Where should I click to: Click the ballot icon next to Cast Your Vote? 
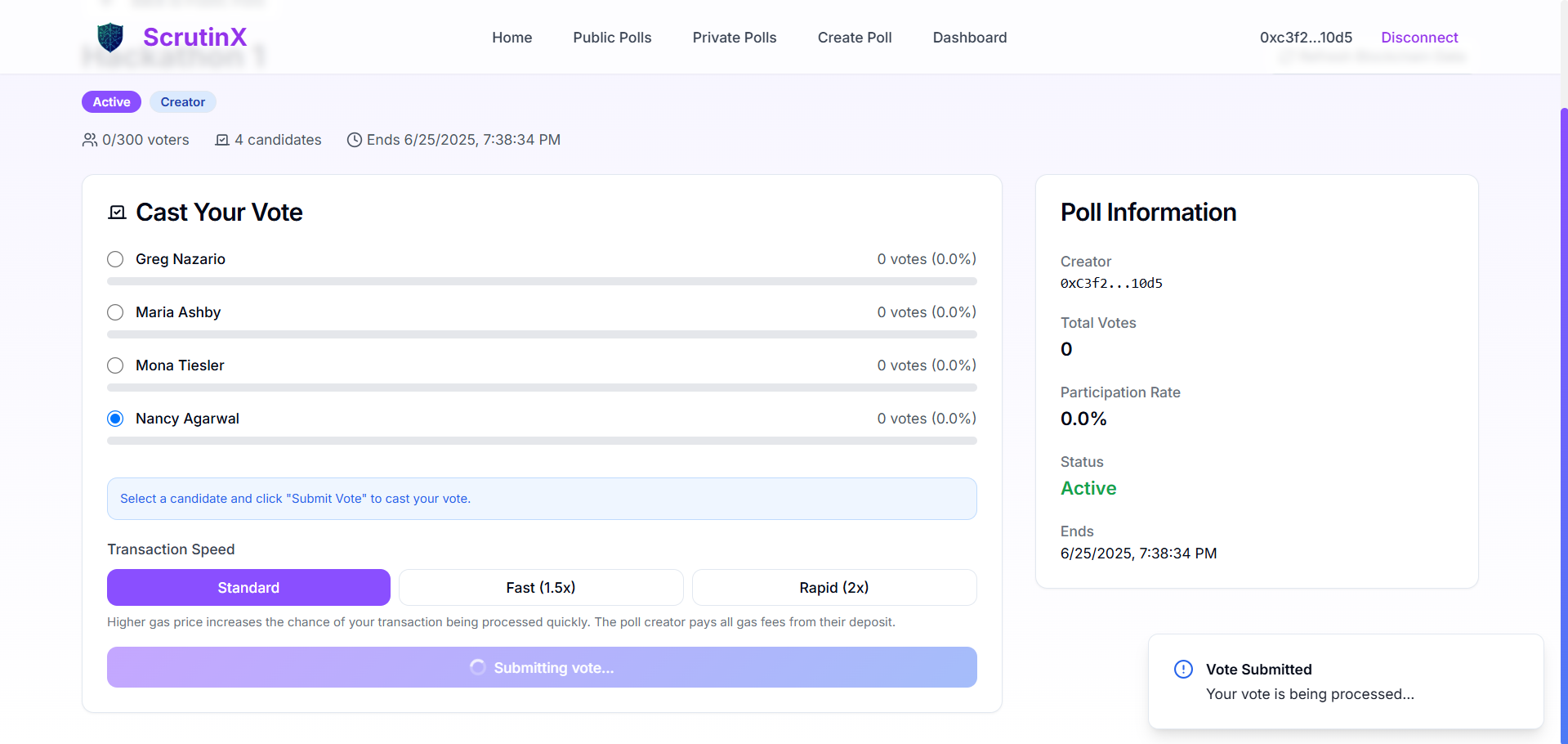pyautogui.click(x=118, y=213)
